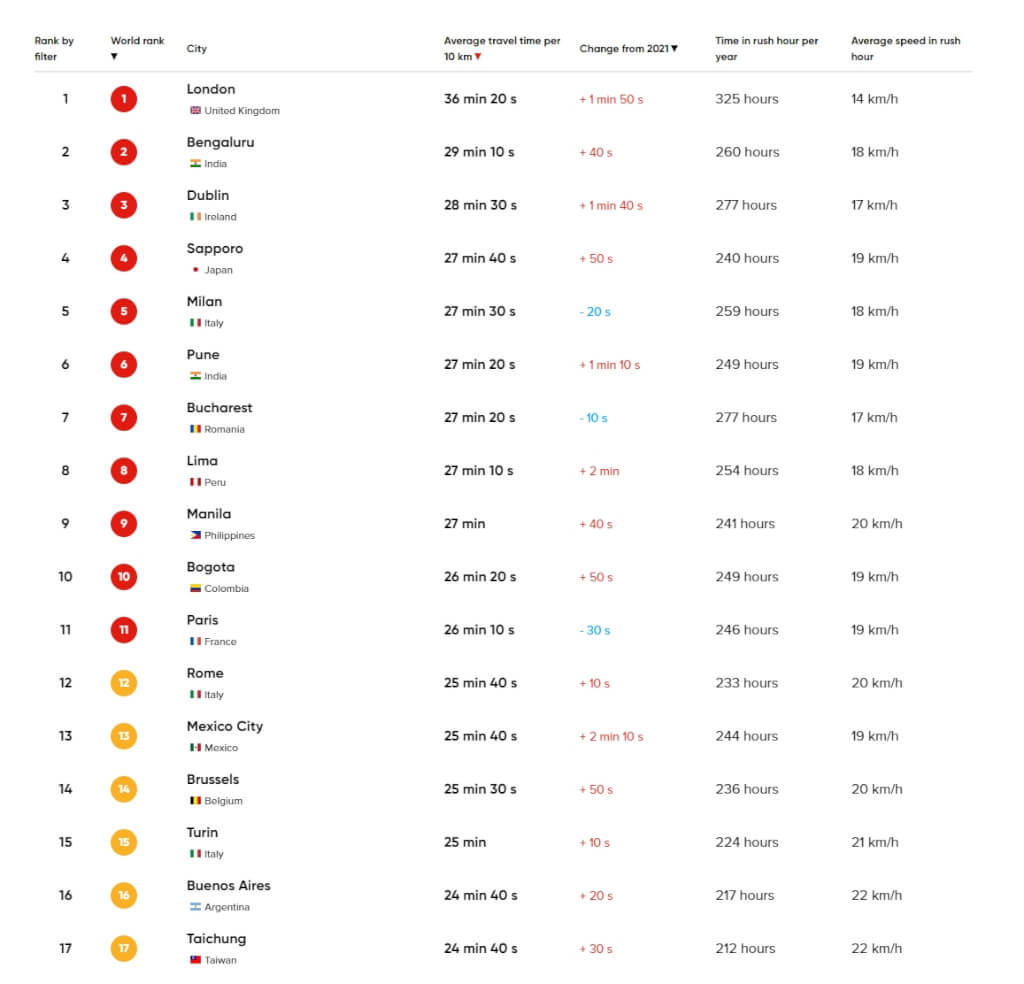Click the City column header
The width and height of the screenshot is (1024, 984).
[x=197, y=49]
